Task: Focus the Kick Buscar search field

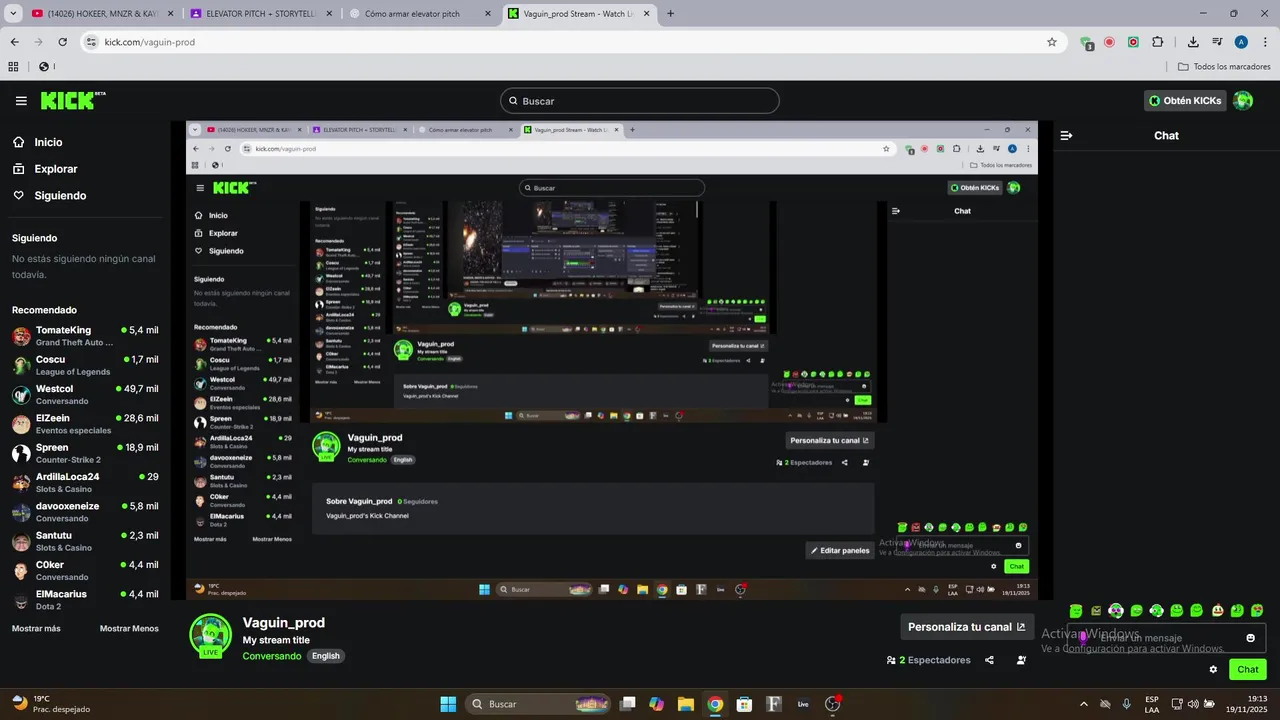Action: click(x=640, y=101)
